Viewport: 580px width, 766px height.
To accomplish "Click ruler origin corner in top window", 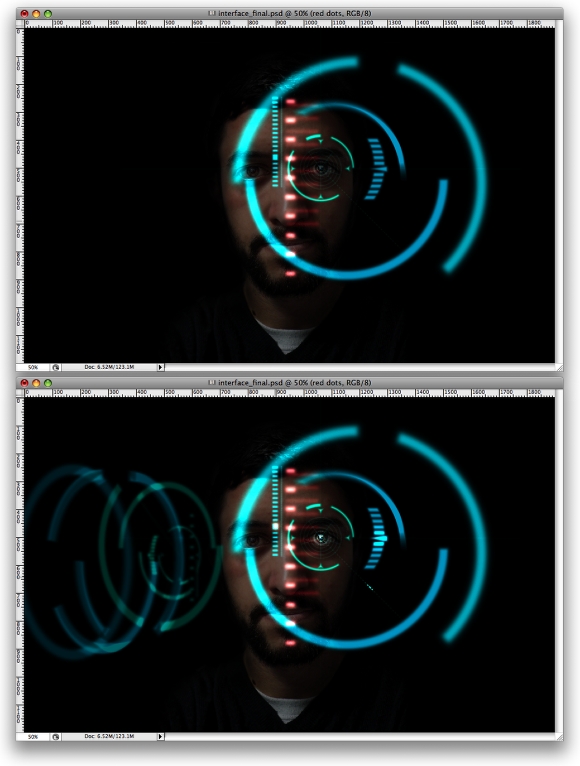I will (20, 23).
